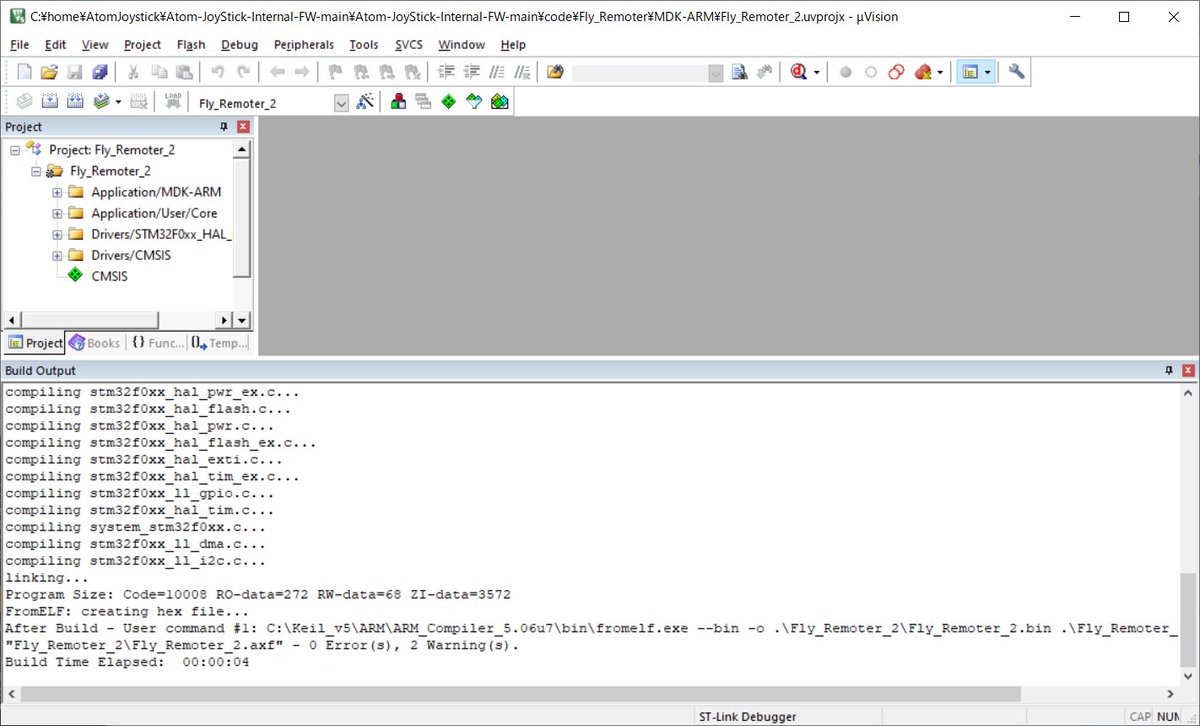Open the Configuration wrench icon
This screenshot has height=726, width=1200.
tap(1017, 72)
